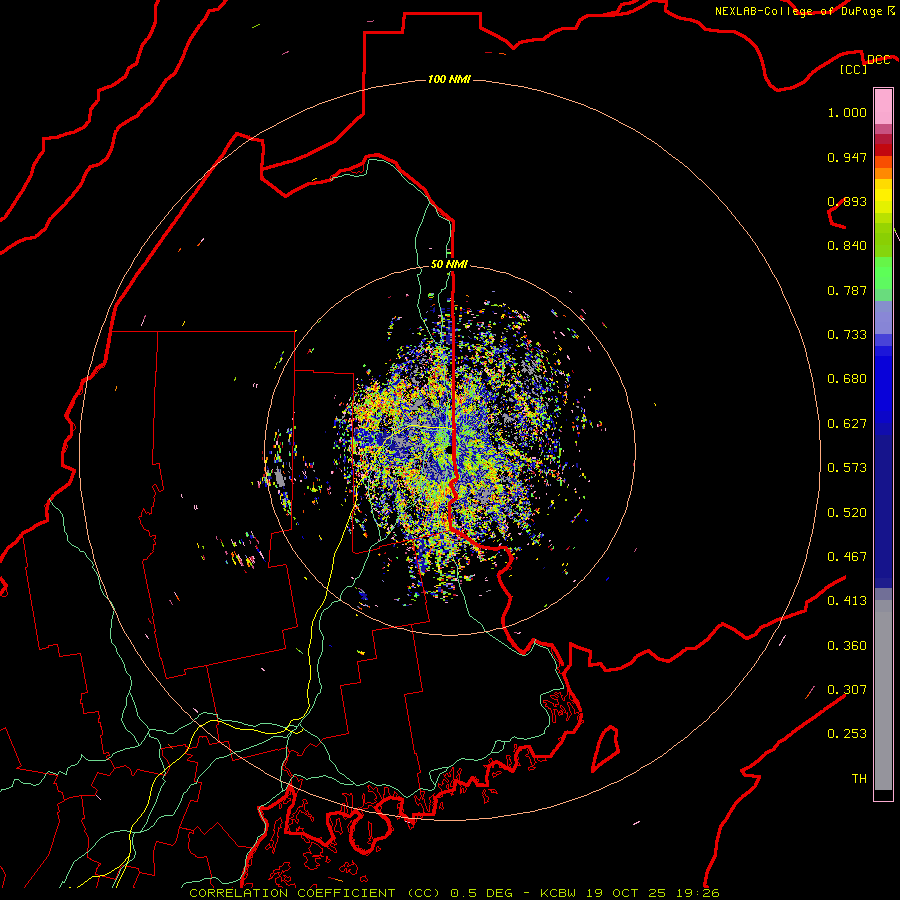Click the 0.680 legend value
This screenshot has height=900, width=900.
pos(847,379)
